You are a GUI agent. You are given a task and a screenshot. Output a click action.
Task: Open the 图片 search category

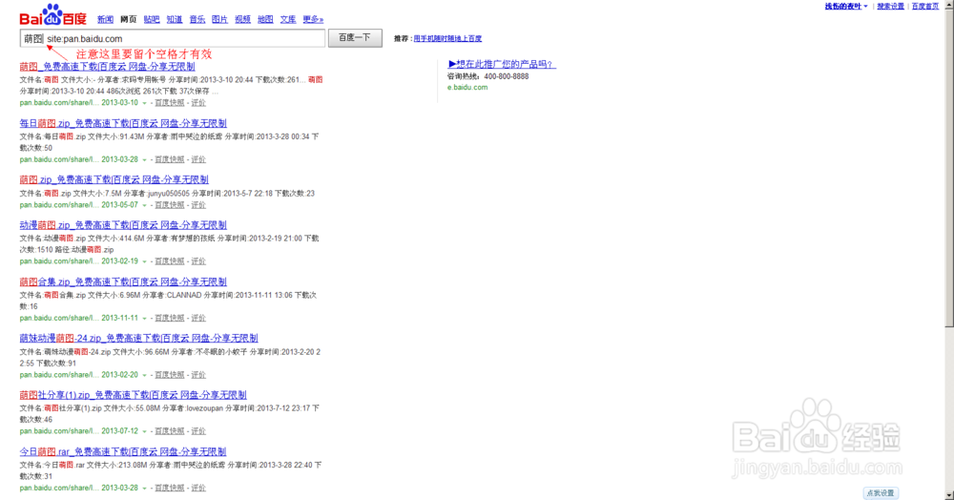(220, 19)
